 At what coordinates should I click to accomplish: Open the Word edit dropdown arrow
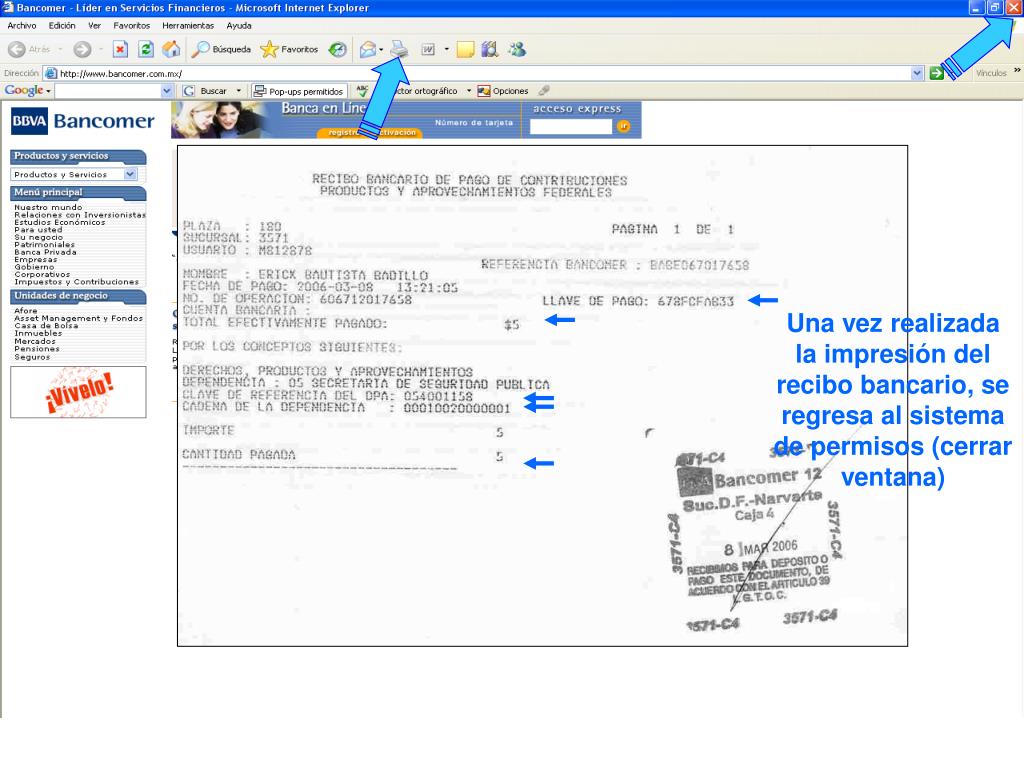click(x=447, y=49)
